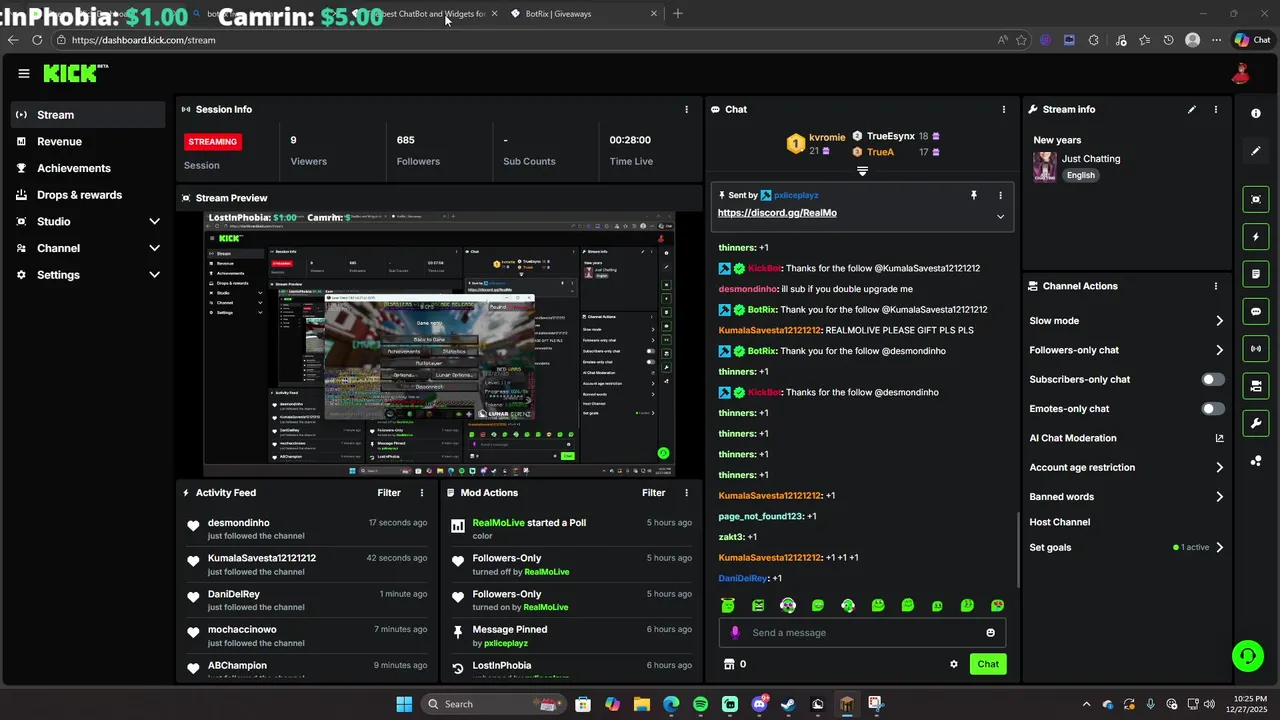Open Achievements page
This screenshot has height=720, width=1280.
(88, 168)
